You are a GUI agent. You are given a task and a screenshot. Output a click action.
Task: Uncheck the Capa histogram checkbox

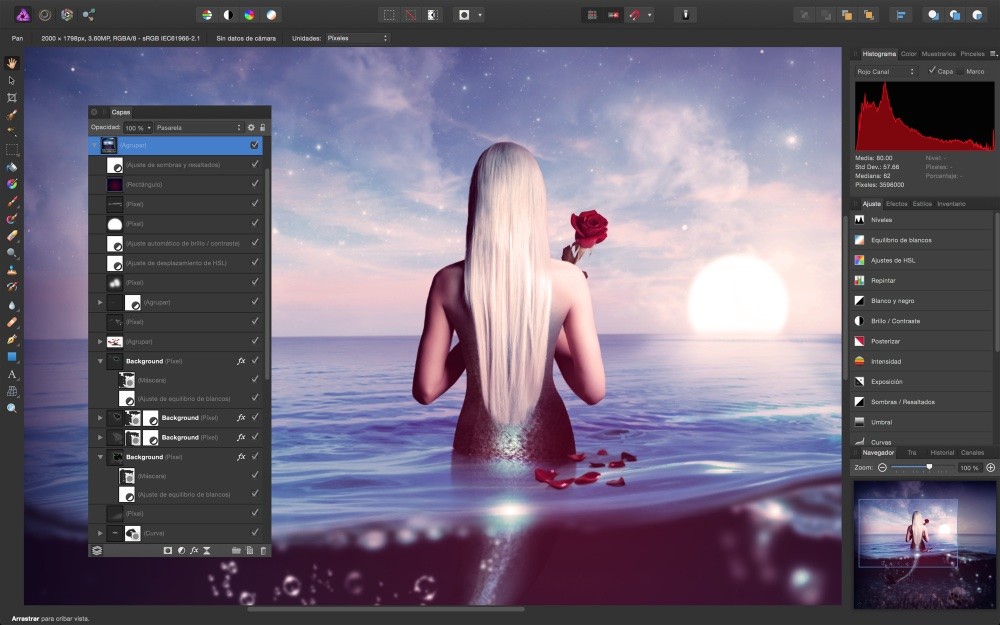932,71
